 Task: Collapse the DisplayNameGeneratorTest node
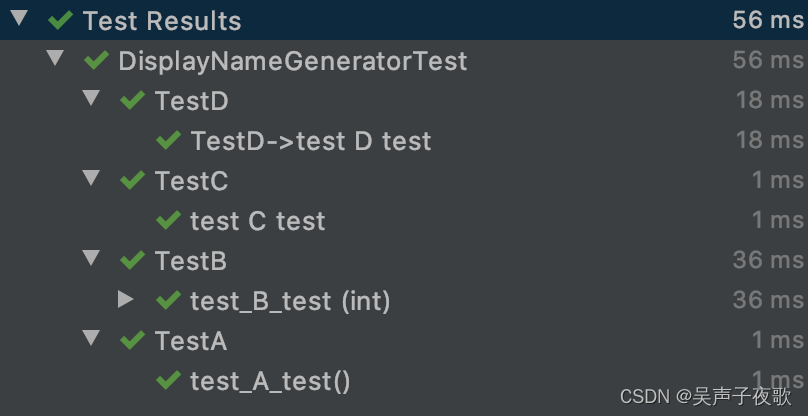tap(55, 59)
